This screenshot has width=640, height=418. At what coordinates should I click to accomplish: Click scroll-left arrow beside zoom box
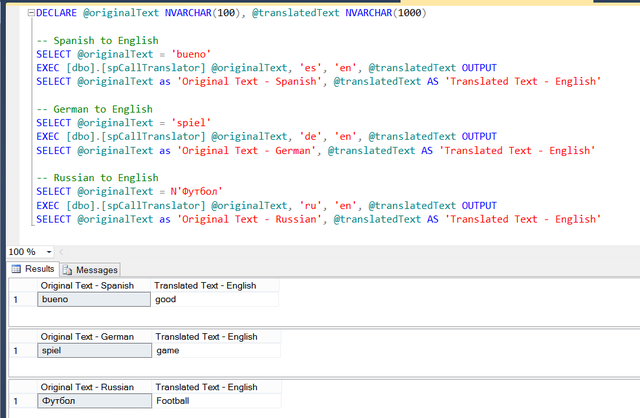tap(61, 252)
